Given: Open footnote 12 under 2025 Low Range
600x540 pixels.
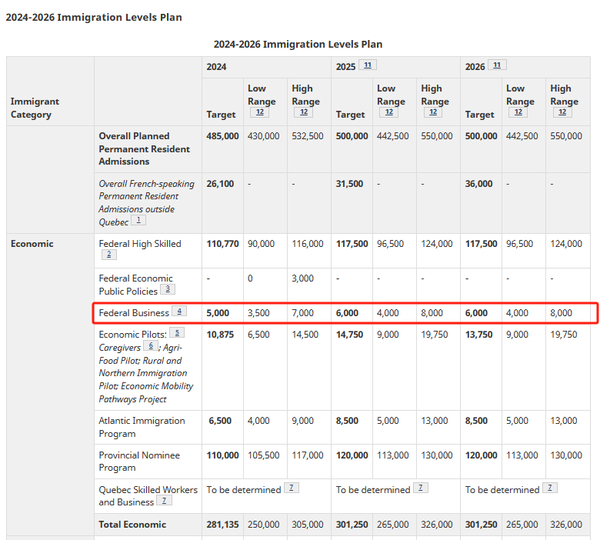Looking at the screenshot, I should tap(389, 112).
